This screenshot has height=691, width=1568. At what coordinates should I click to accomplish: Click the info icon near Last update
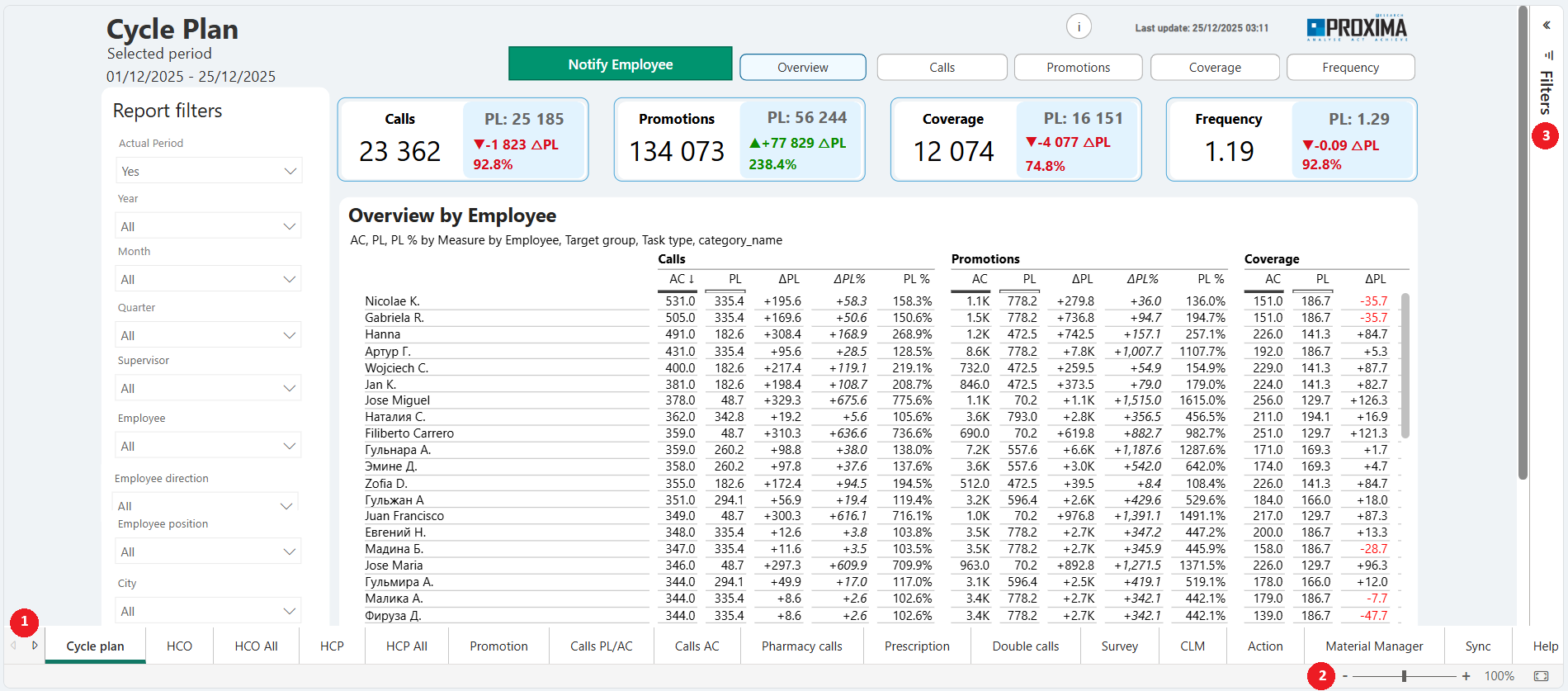click(1079, 27)
